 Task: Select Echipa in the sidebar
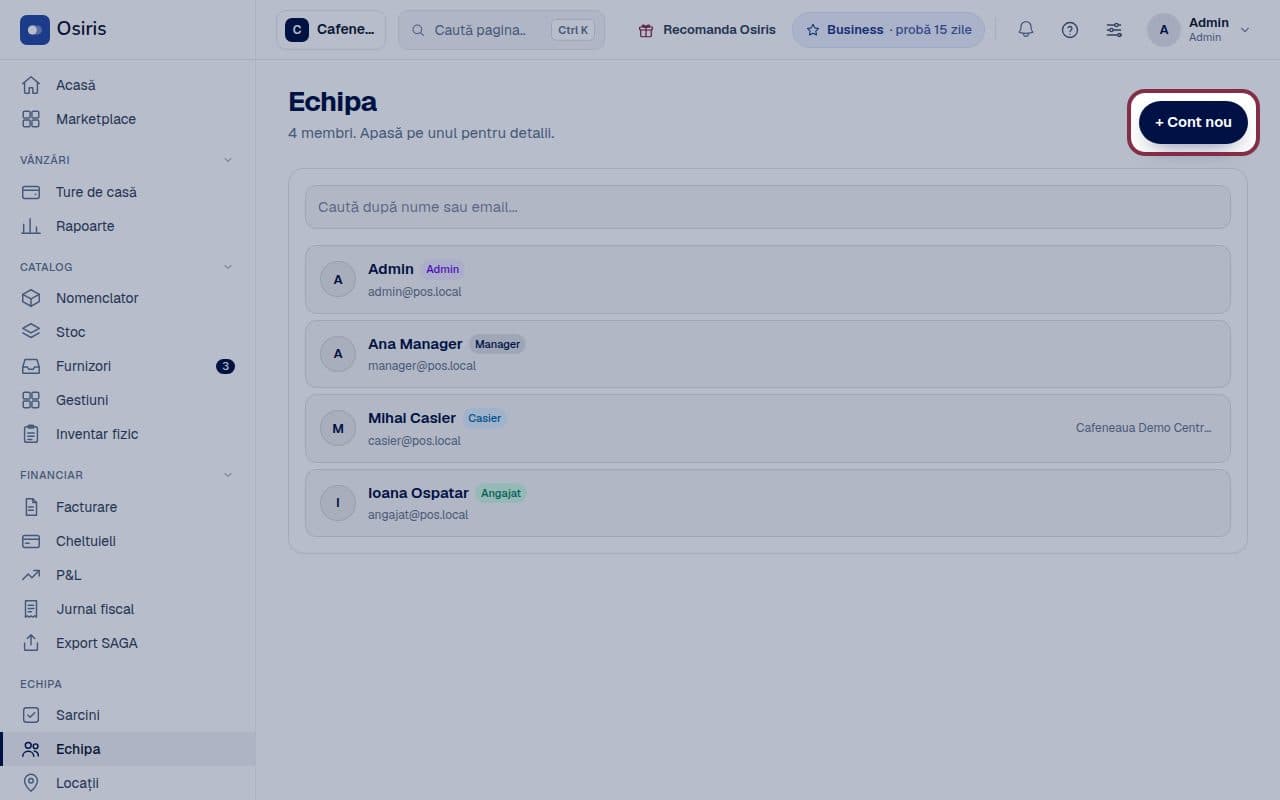[128, 749]
